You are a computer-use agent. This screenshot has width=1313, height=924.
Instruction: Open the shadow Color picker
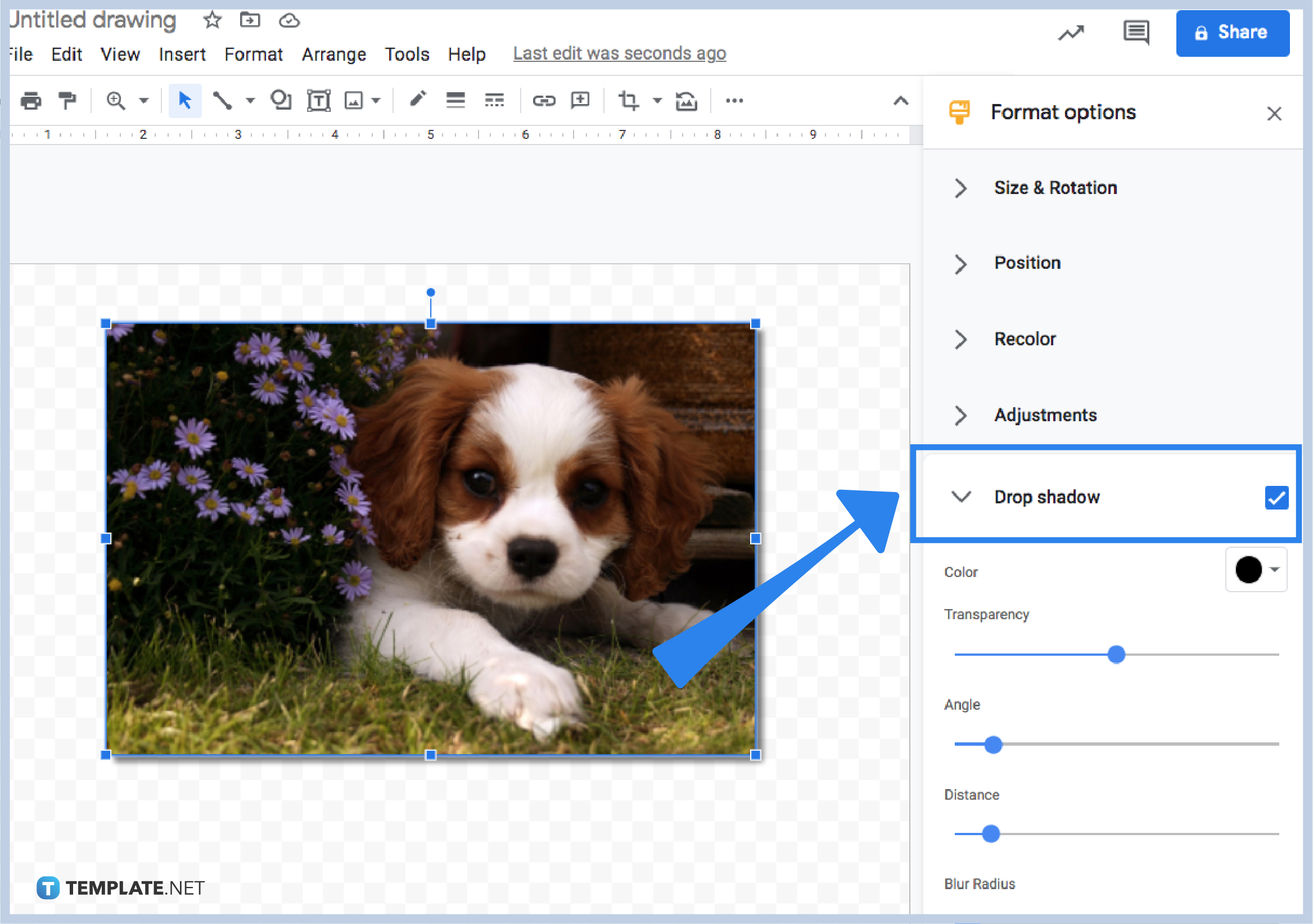pos(1256,570)
